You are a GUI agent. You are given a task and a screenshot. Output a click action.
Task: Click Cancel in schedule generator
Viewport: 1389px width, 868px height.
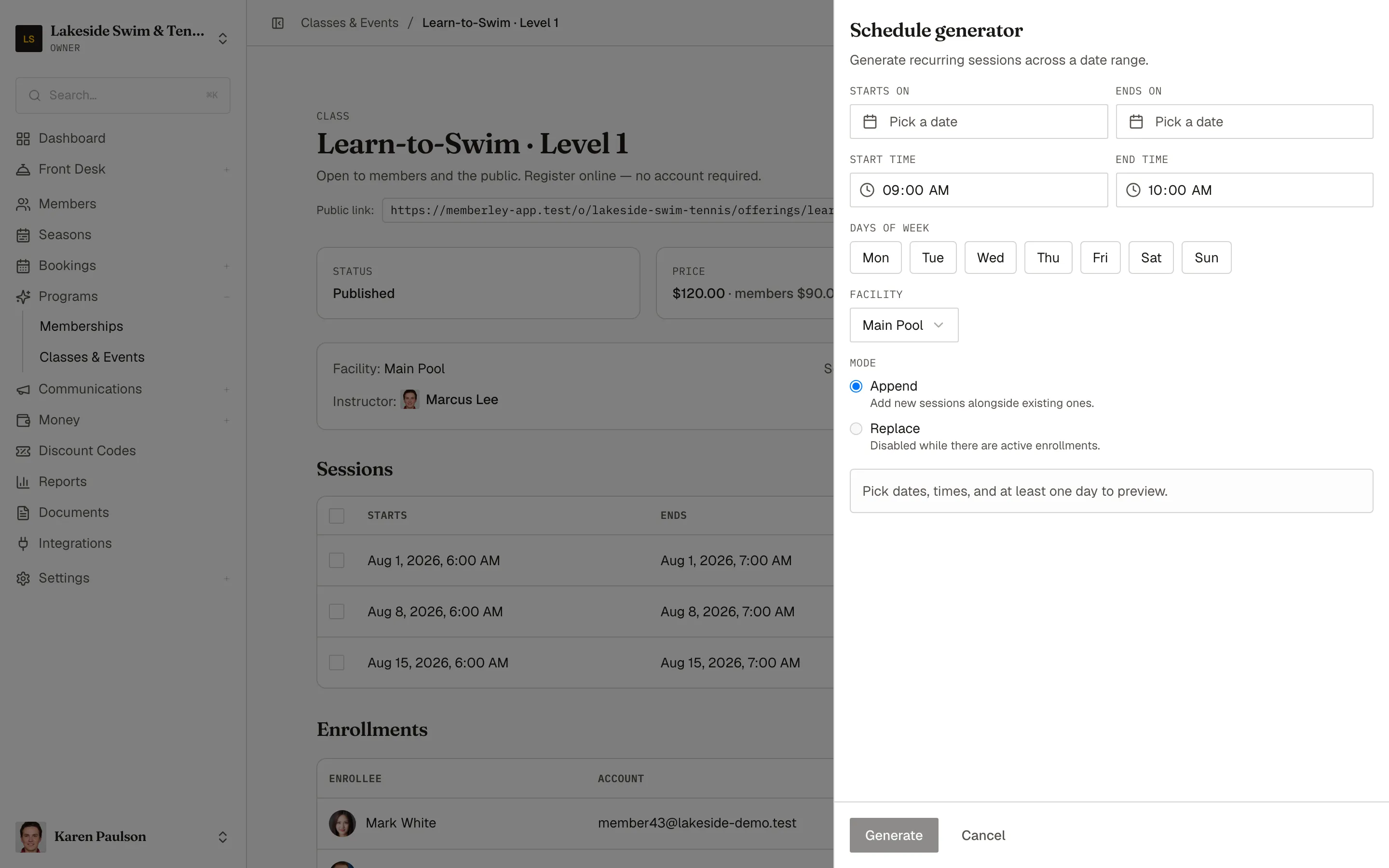tap(983, 835)
